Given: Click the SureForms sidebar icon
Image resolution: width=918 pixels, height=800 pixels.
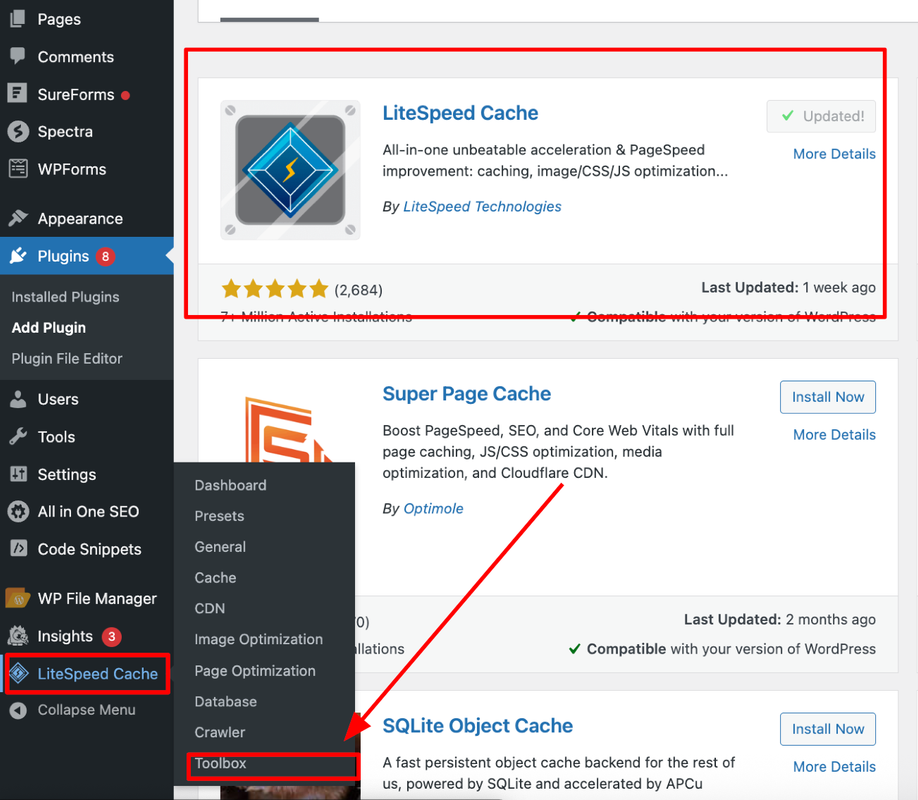Looking at the screenshot, I should (18, 94).
